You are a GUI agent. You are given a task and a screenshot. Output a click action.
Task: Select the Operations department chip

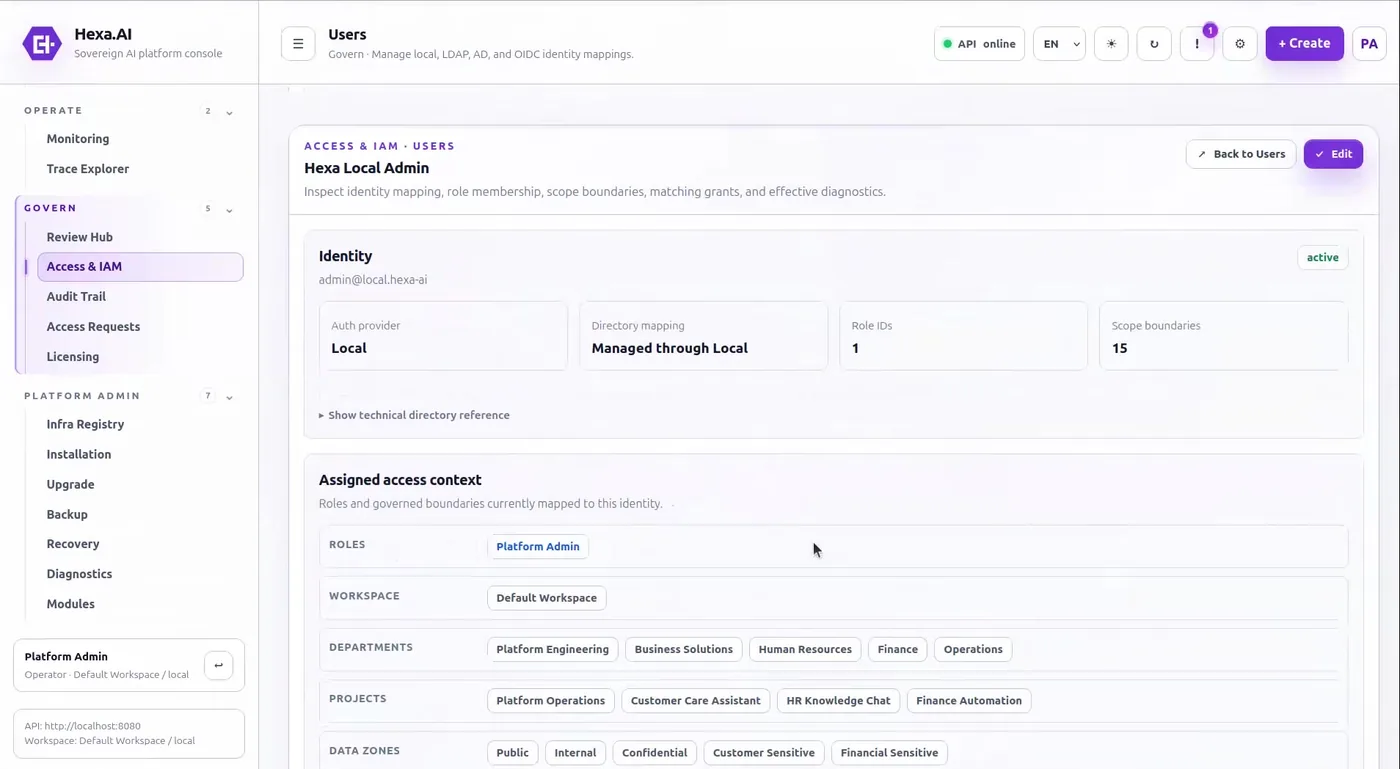(x=973, y=649)
